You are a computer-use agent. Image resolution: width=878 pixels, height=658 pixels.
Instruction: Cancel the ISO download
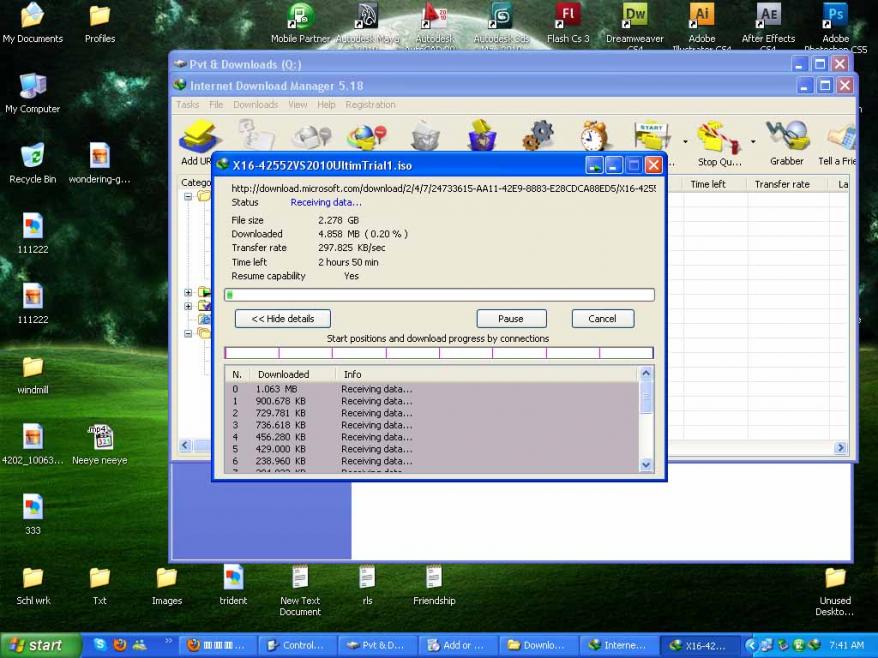coord(603,319)
